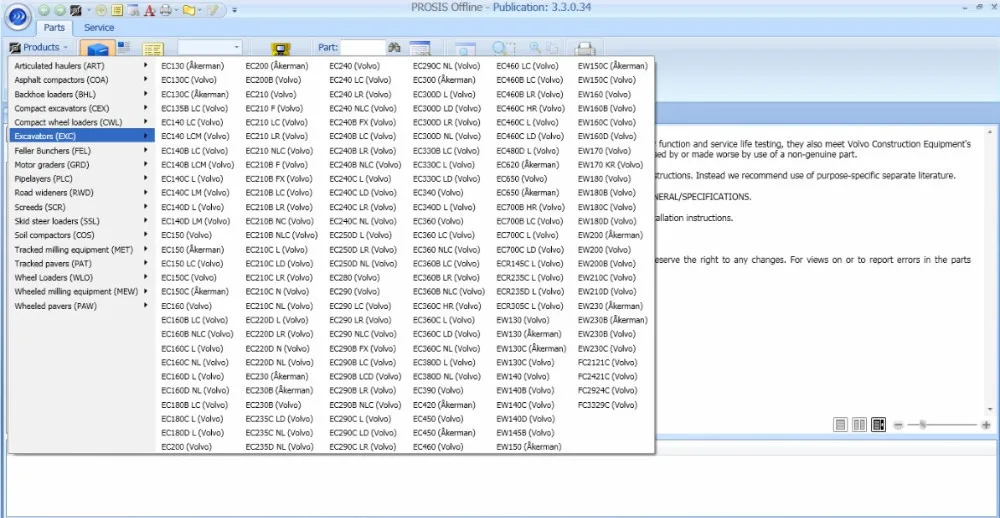Choose EC210B LC (Volvo) model

[279, 193]
